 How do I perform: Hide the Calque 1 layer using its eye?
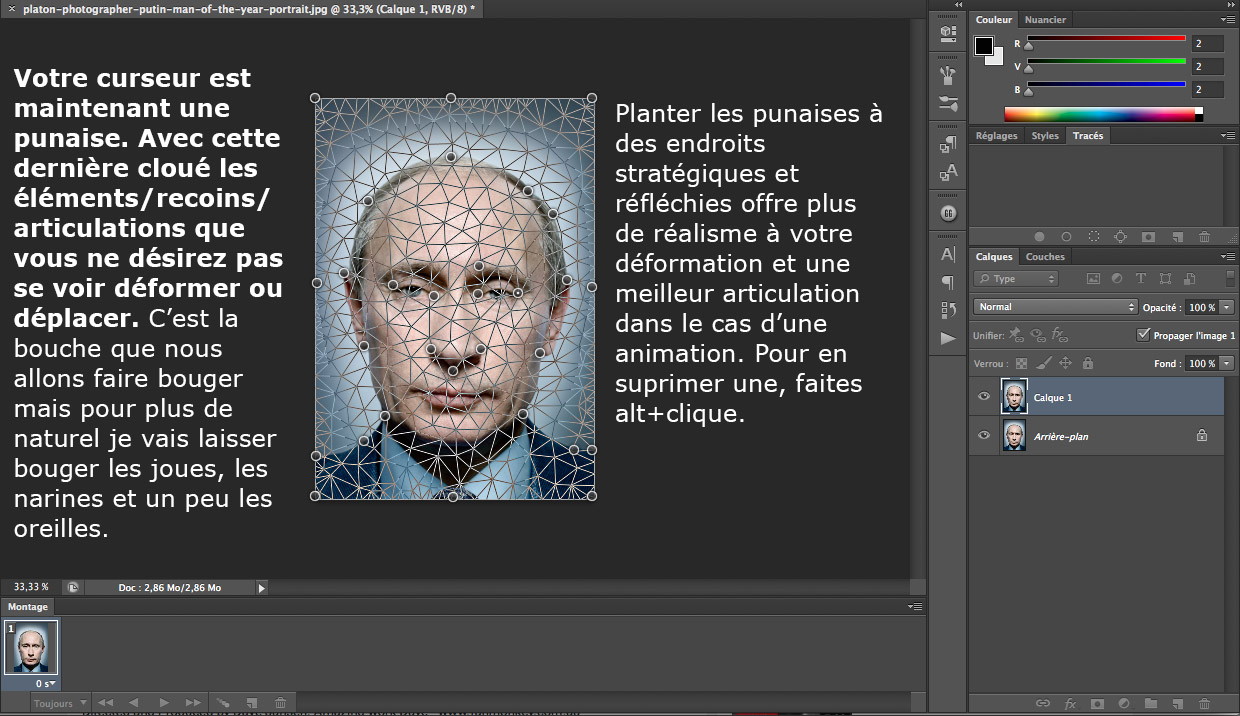(984, 397)
